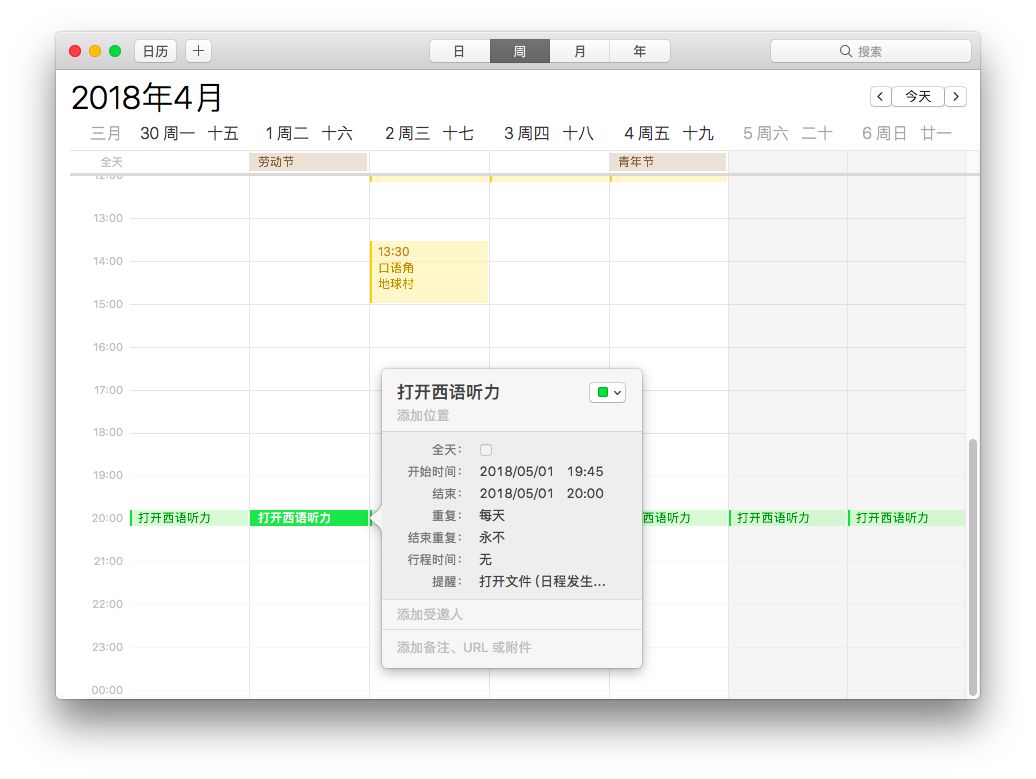1036x779 pixels.
Task: Click the yellow minimize window button
Action: tap(95, 51)
